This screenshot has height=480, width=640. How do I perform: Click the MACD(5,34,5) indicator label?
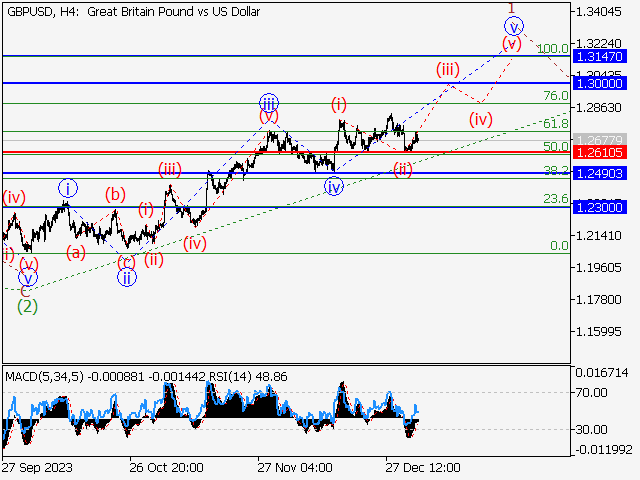tap(44, 376)
